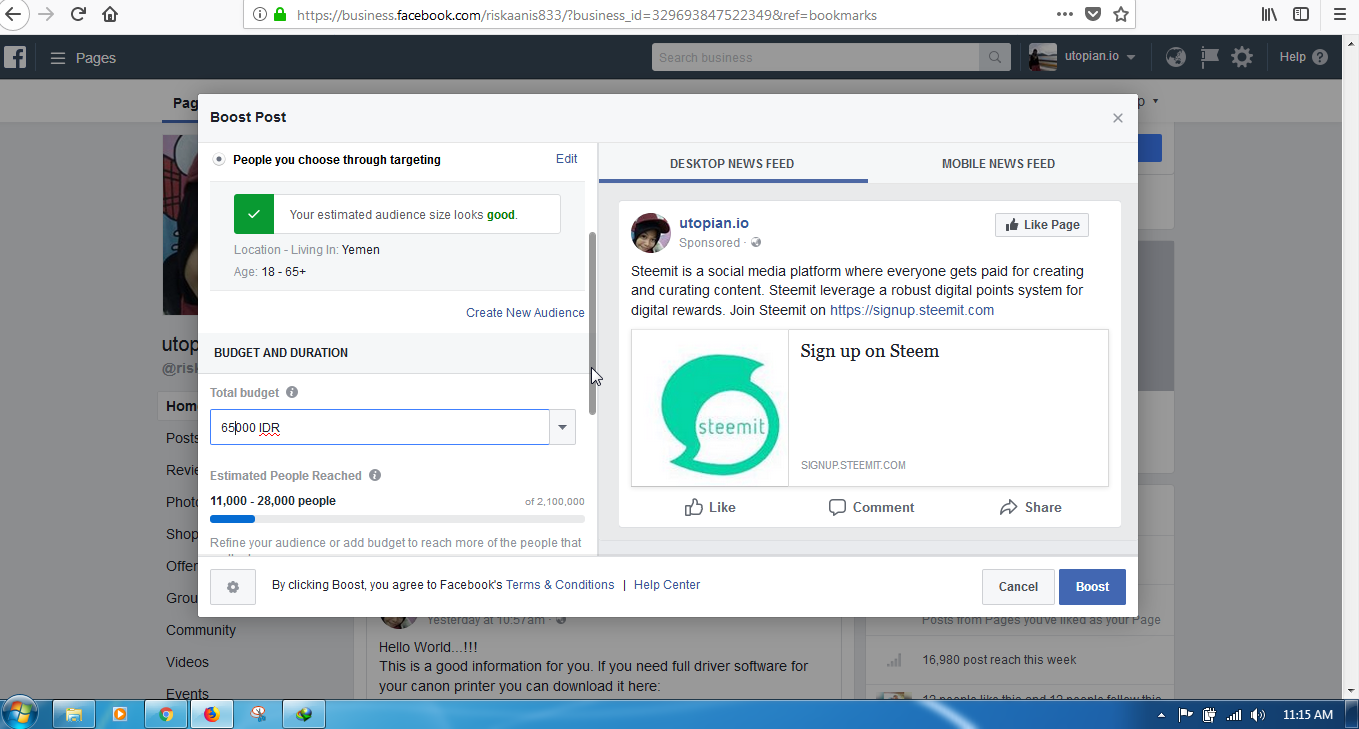Open Chrome from the taskbar
The image size is (1359, 729).
coord(166,714)
